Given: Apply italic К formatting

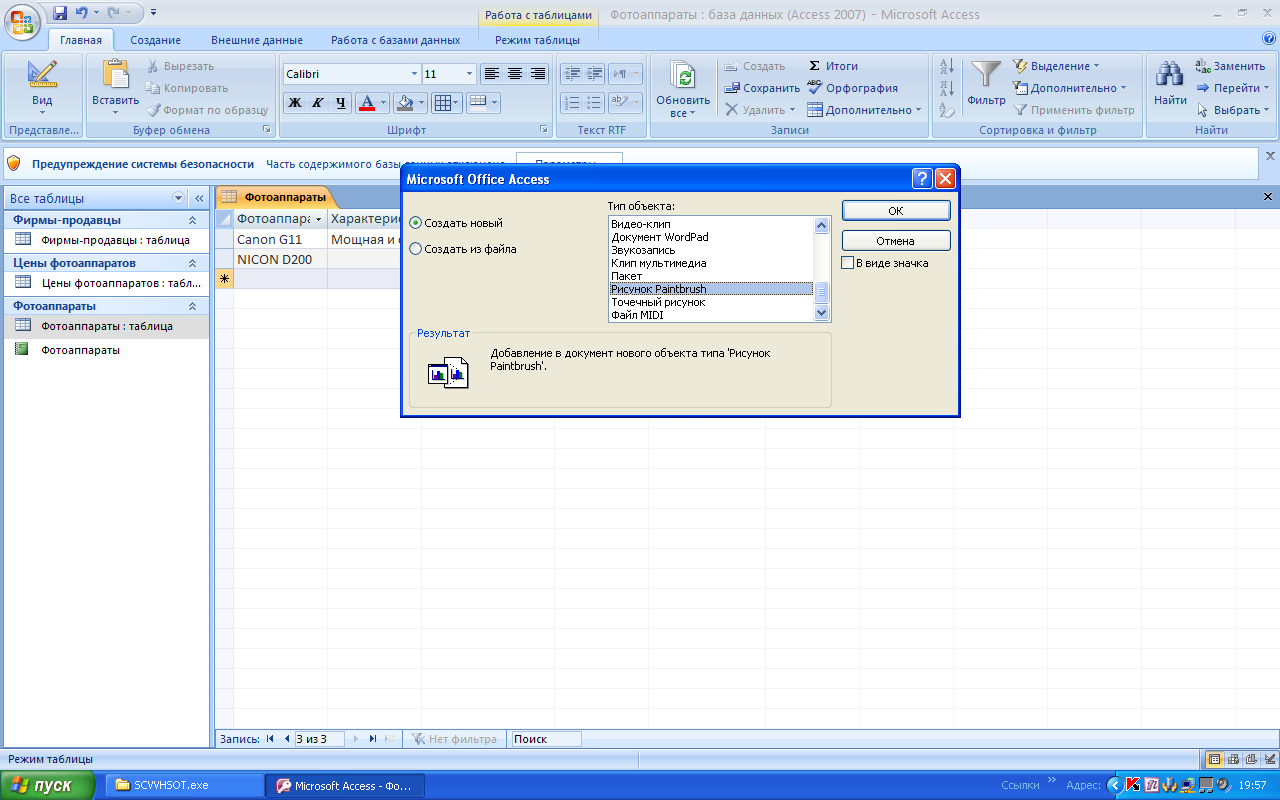Looking at the screenshot, I should pyautogui.click(x=318, y=102).
